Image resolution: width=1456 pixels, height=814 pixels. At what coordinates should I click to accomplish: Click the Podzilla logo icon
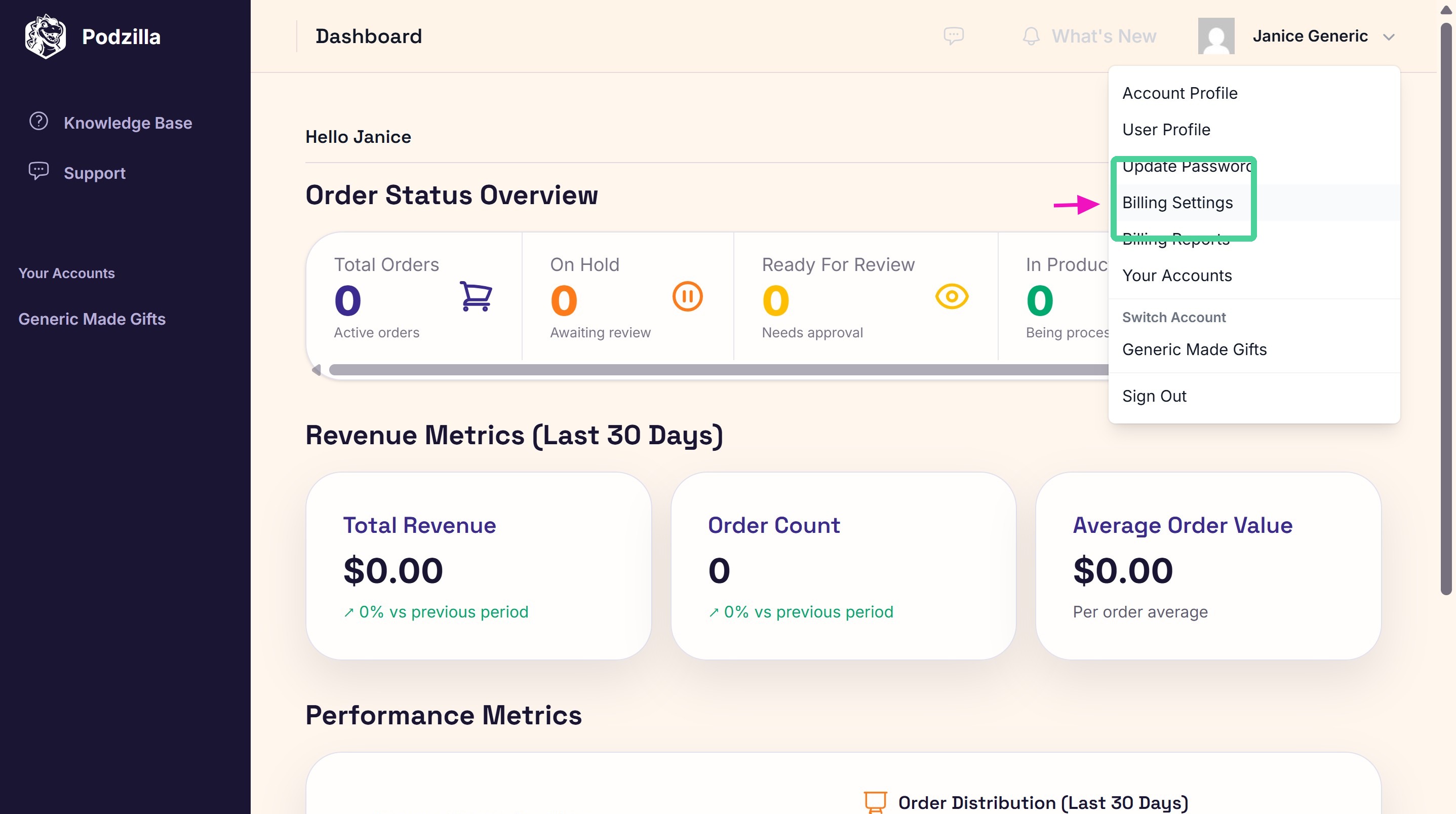pyautogui.click(x=45, y=37)
